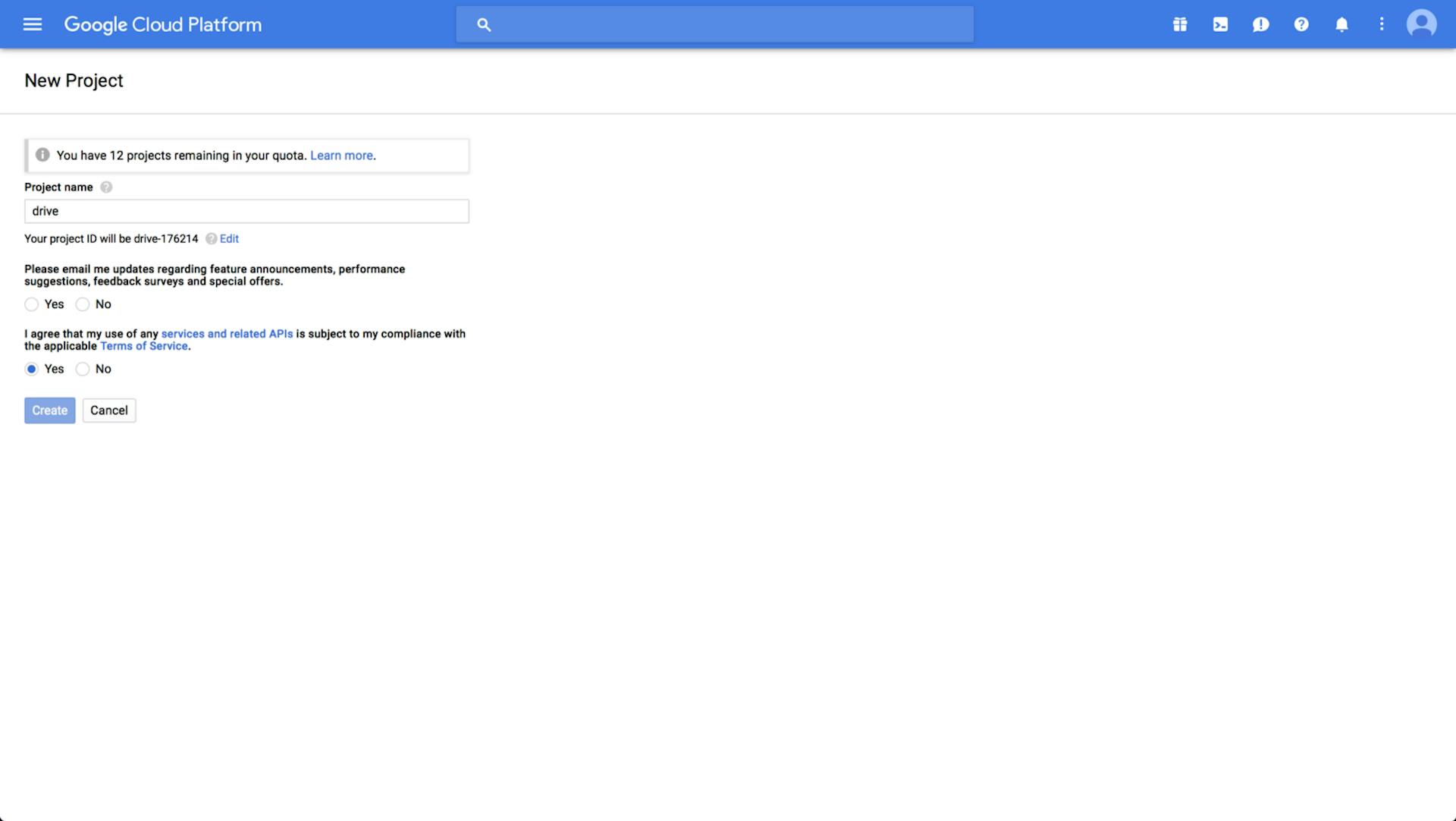
Task: Activate Cloud Shell terminal
Action: click(1220, 24)
